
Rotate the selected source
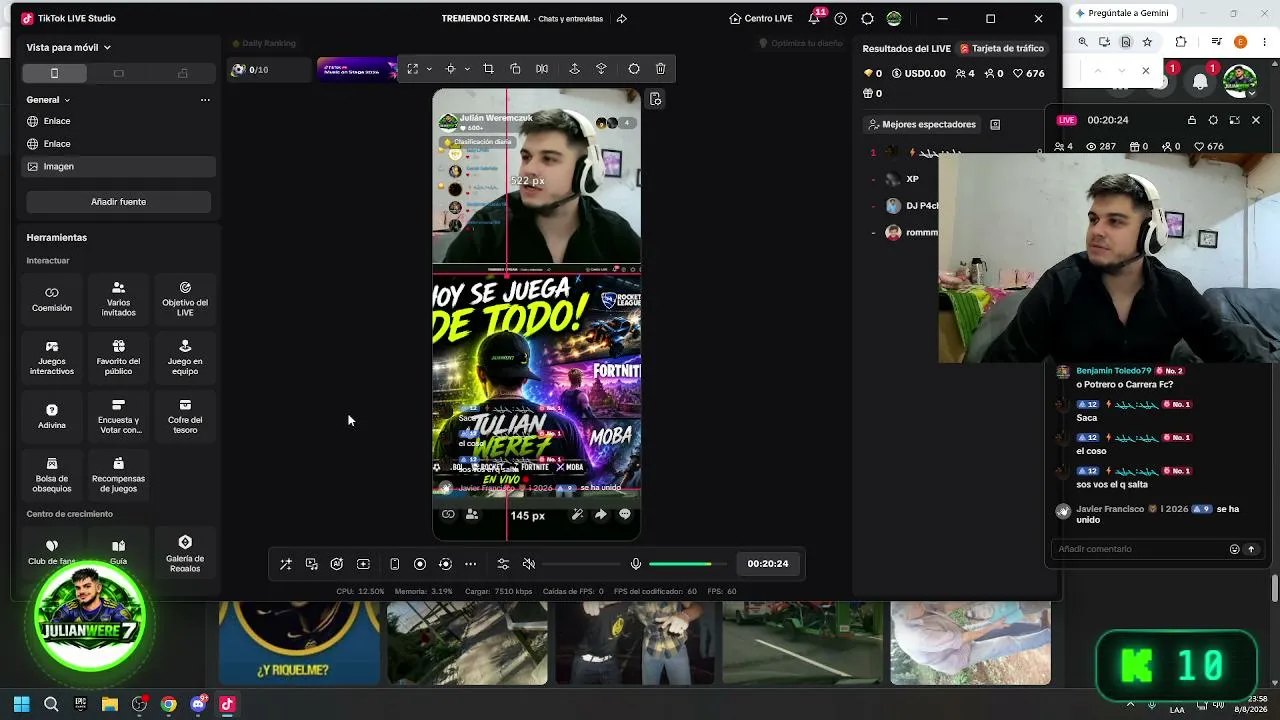pyautogui.click(x=515, y=69)
